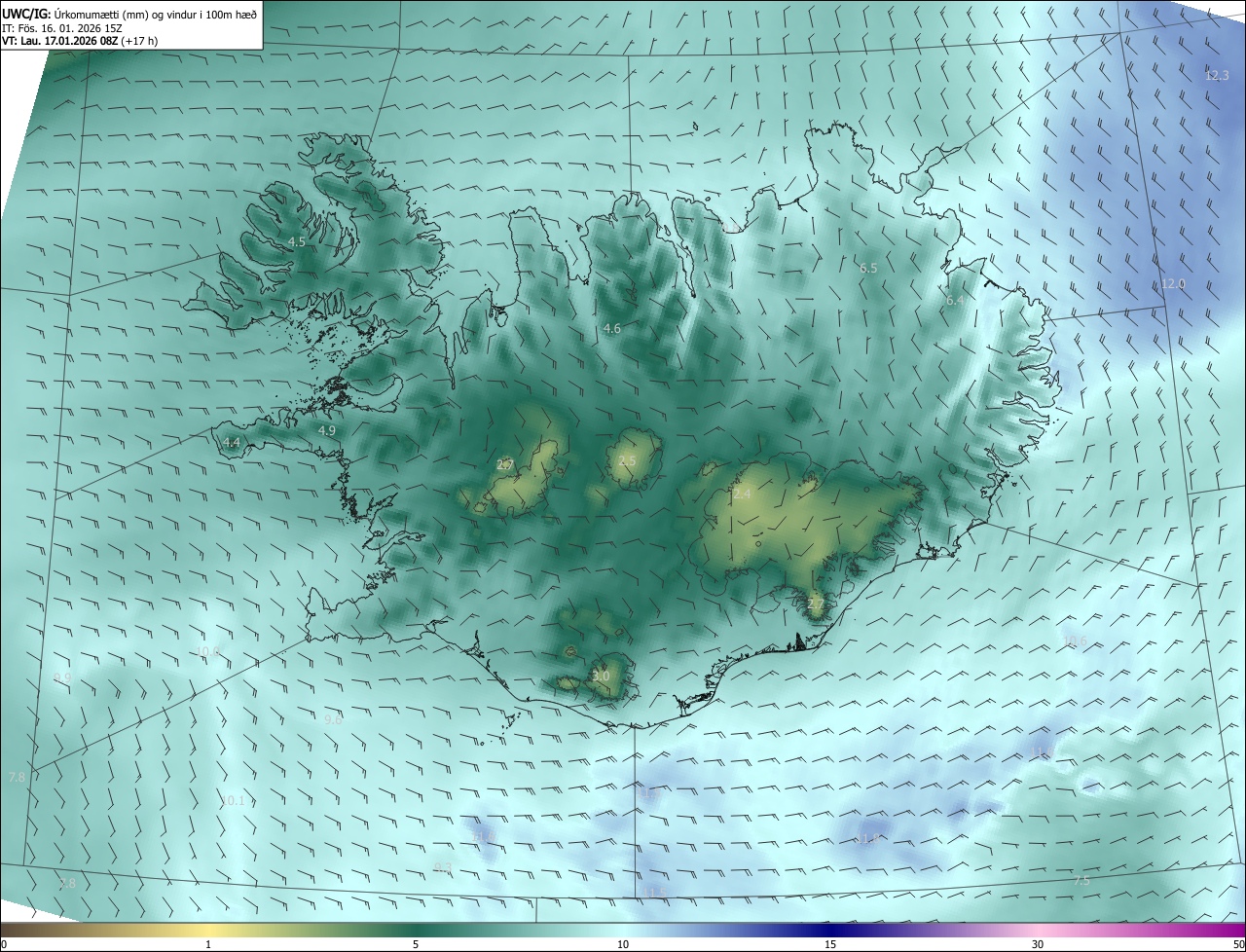The height and width of the screenshot is (952, 1246).
Task: Click the 12.0 value label on the map
Action: 1174,284
